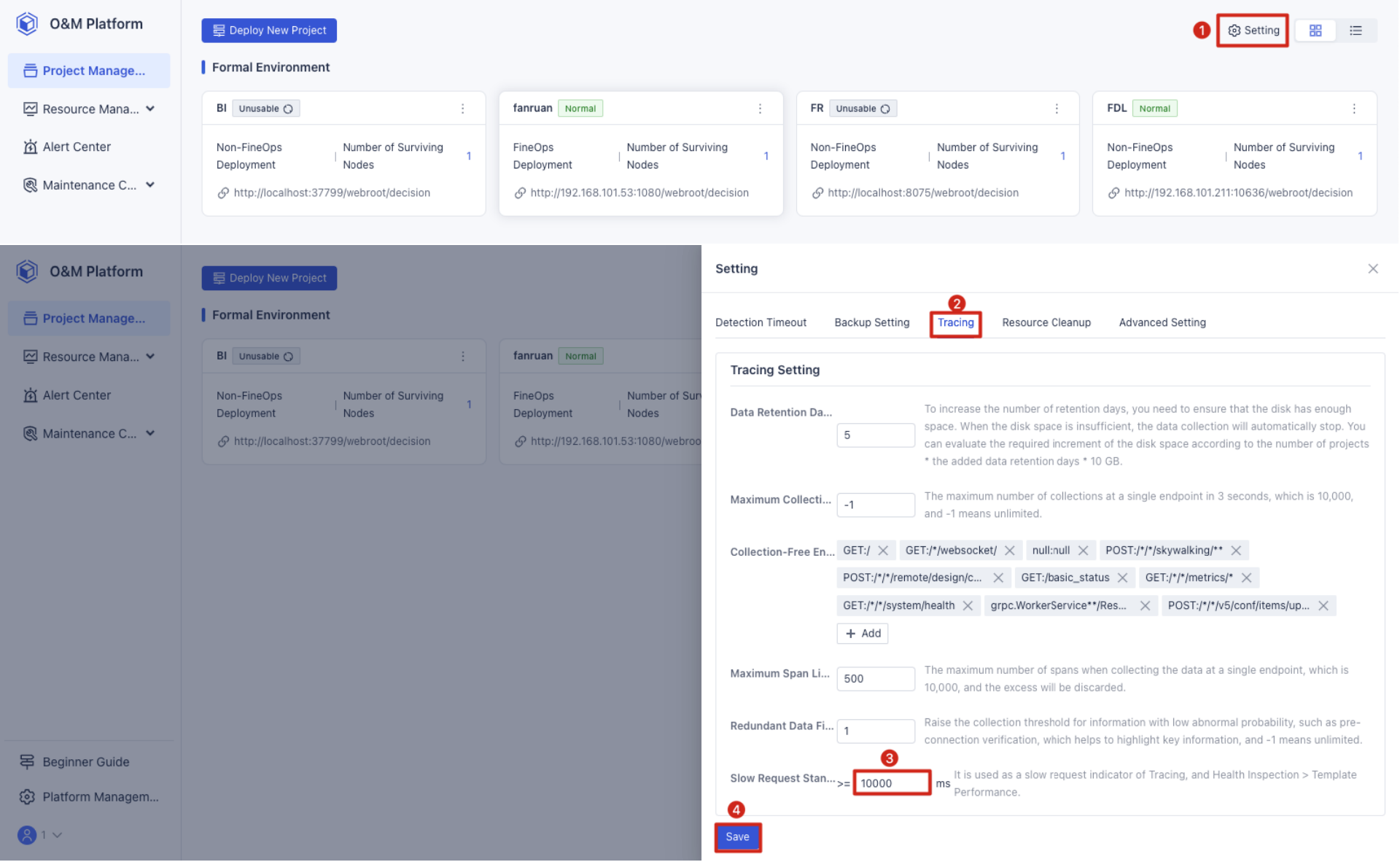1400x862 pixels.
Task: Switch to the Backup Setting tab
Action: click(871, 322)
